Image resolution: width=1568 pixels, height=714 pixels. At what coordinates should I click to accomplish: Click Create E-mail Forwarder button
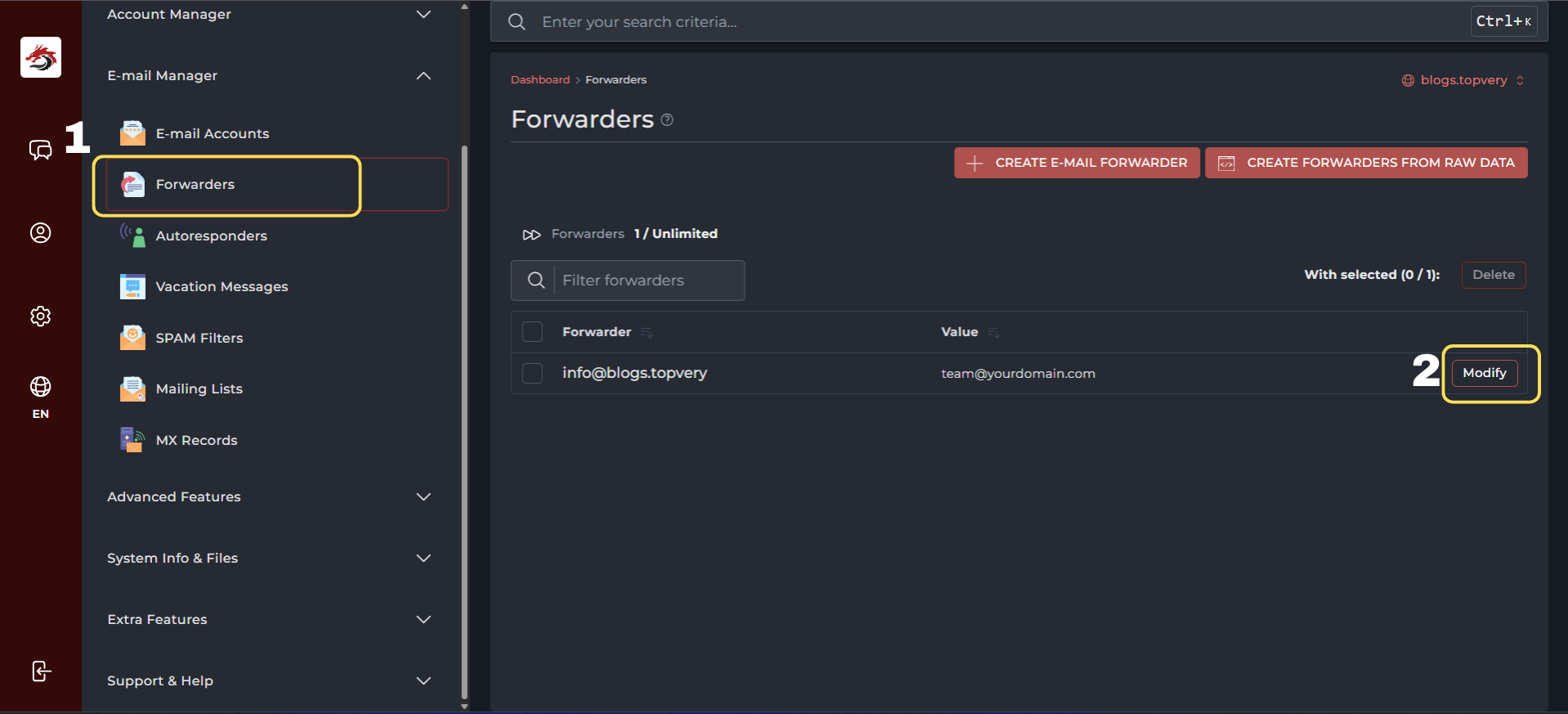(1076, 163)
